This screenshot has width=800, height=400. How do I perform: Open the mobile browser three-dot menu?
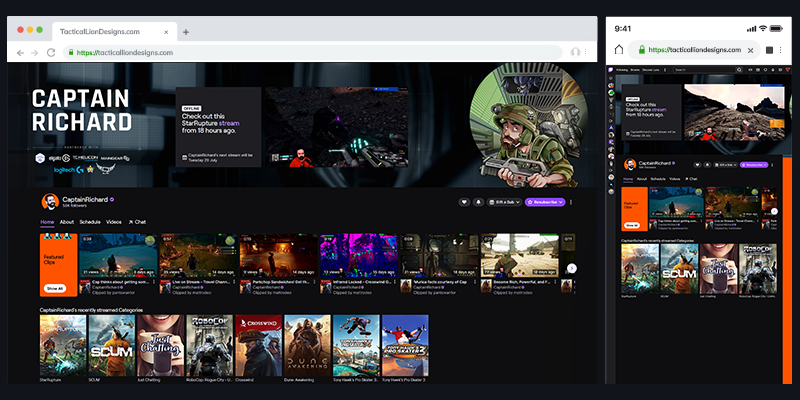pyautogui.click(x=781, y=50)
